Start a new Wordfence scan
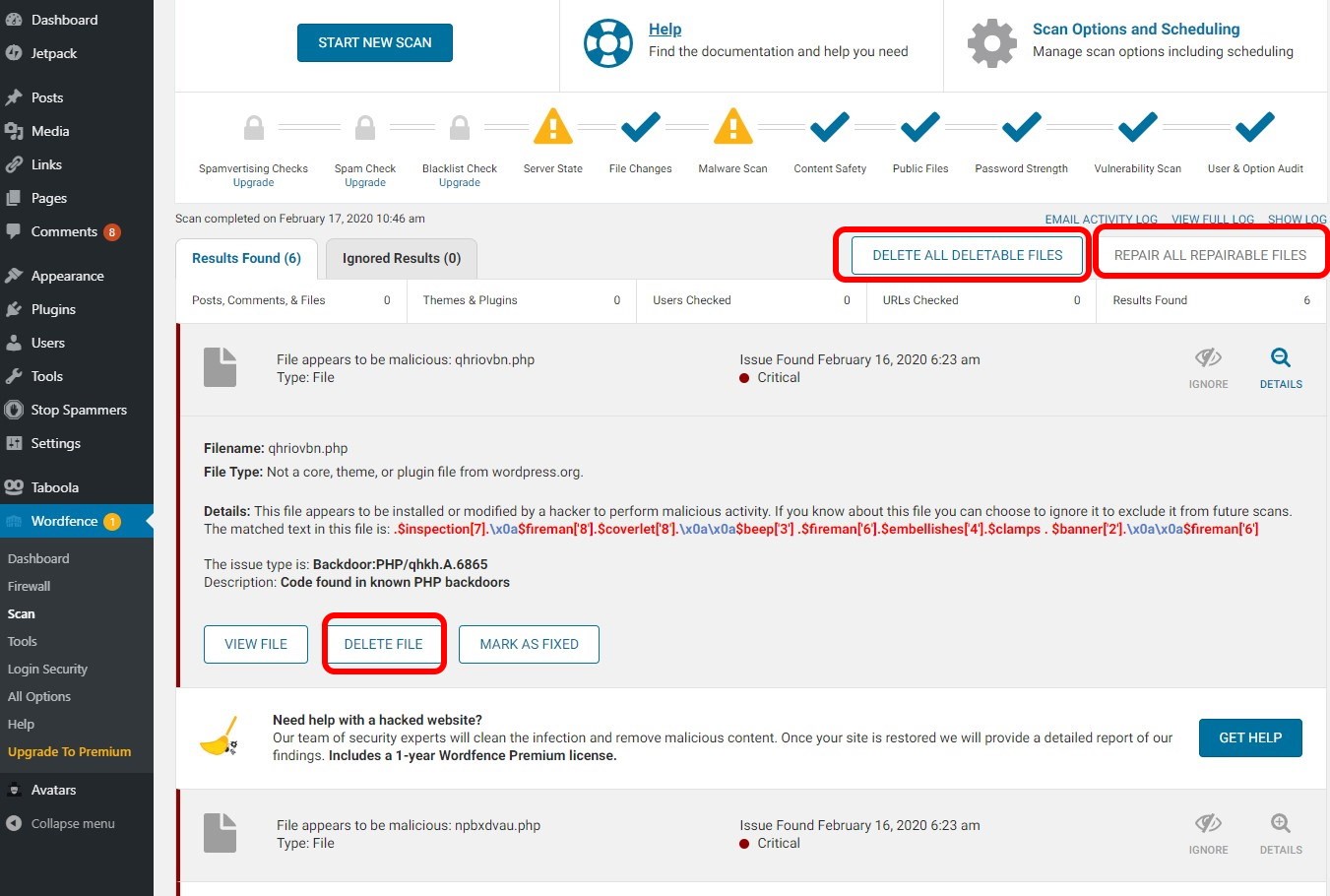The height and width of the screenshot is (896, 1330). pyautogui.click(x=374, y=42)
